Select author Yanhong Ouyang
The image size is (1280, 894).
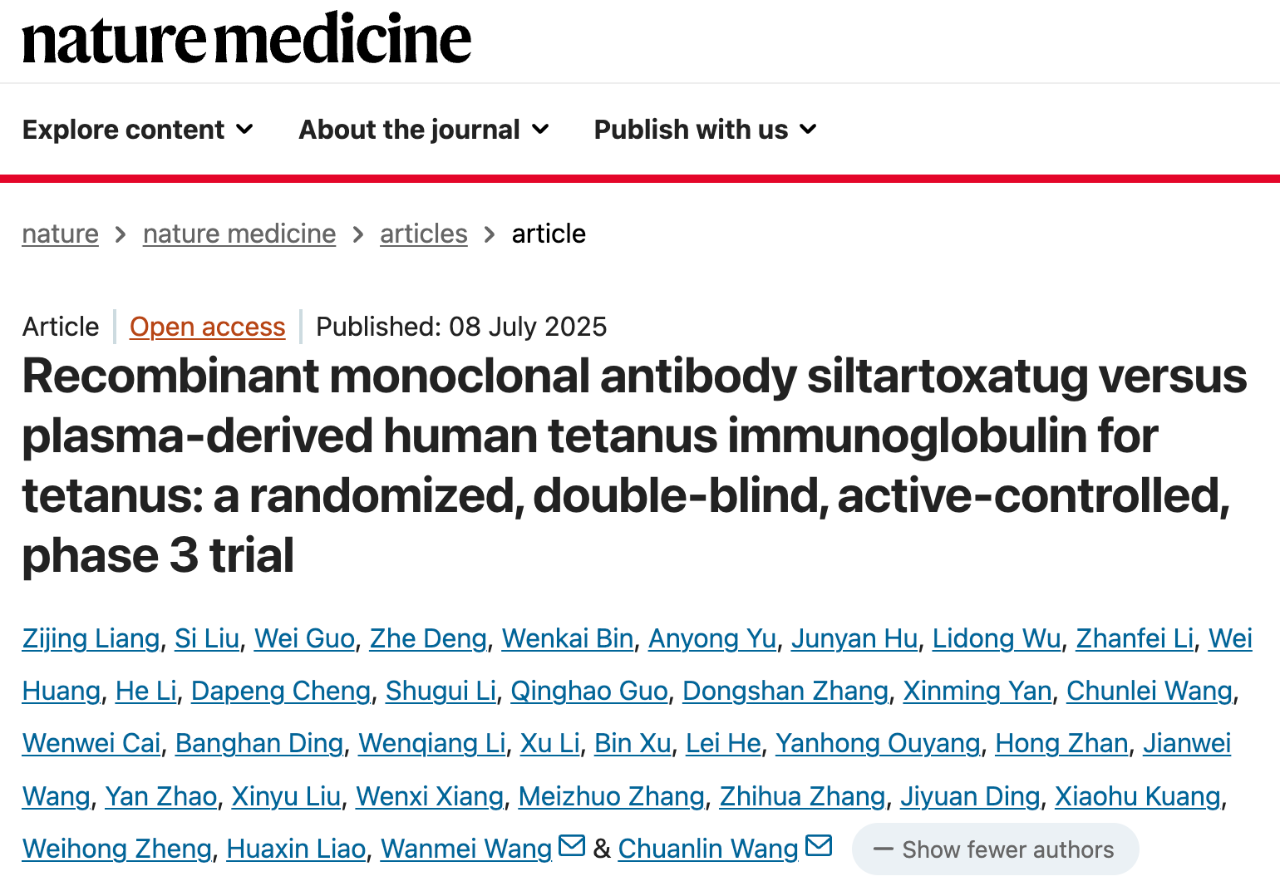click(x=878, y=743)
